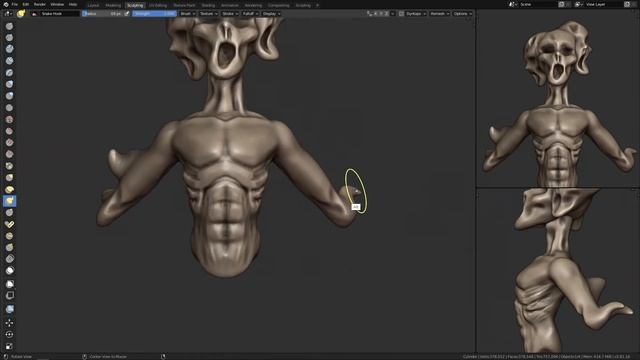The height and width of the screenshot is (360, 640).
Task: Add a new workspace with plus button
Action: [318, 5]
